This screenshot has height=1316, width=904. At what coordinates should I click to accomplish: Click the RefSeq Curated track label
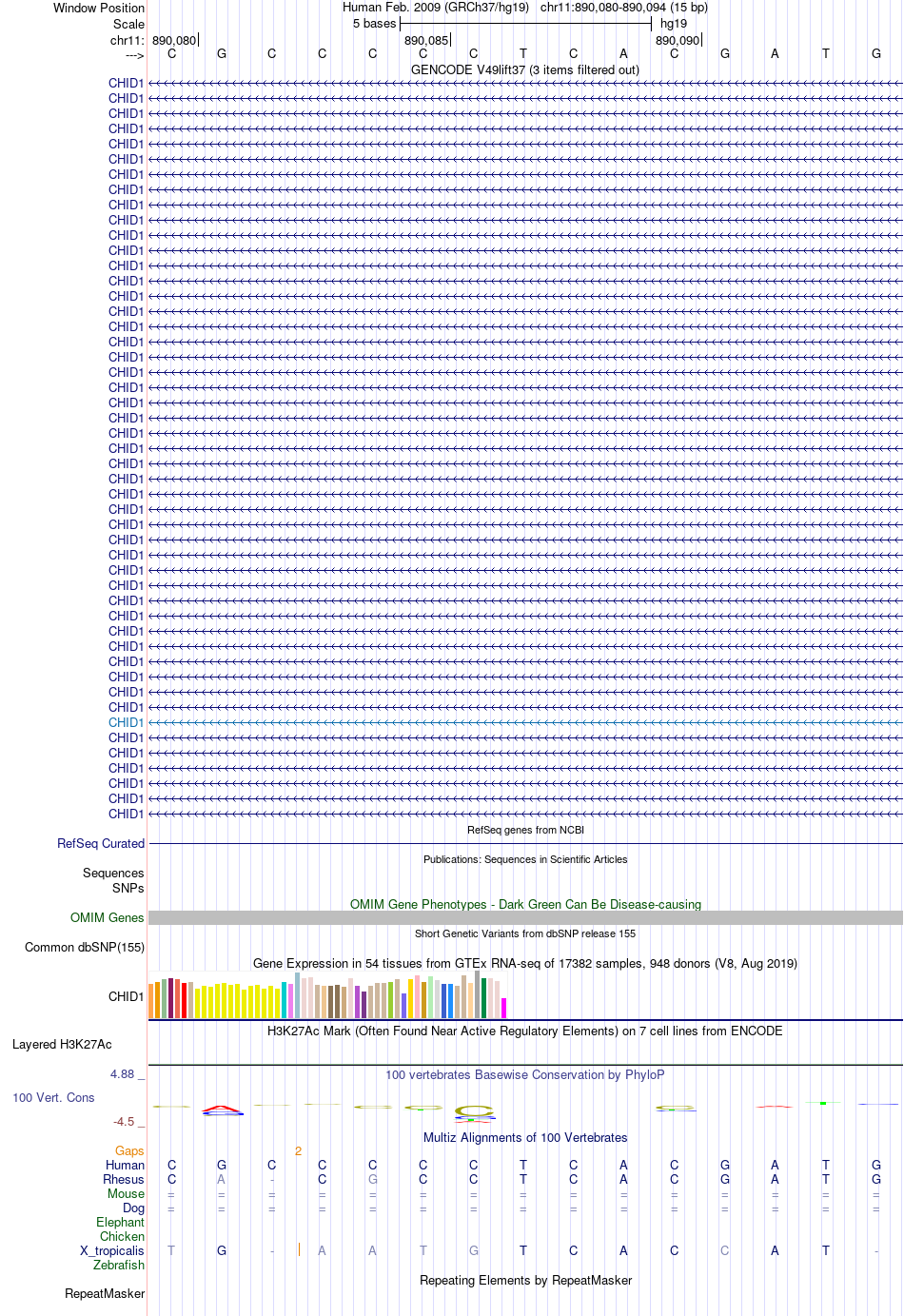coord(101,843)
